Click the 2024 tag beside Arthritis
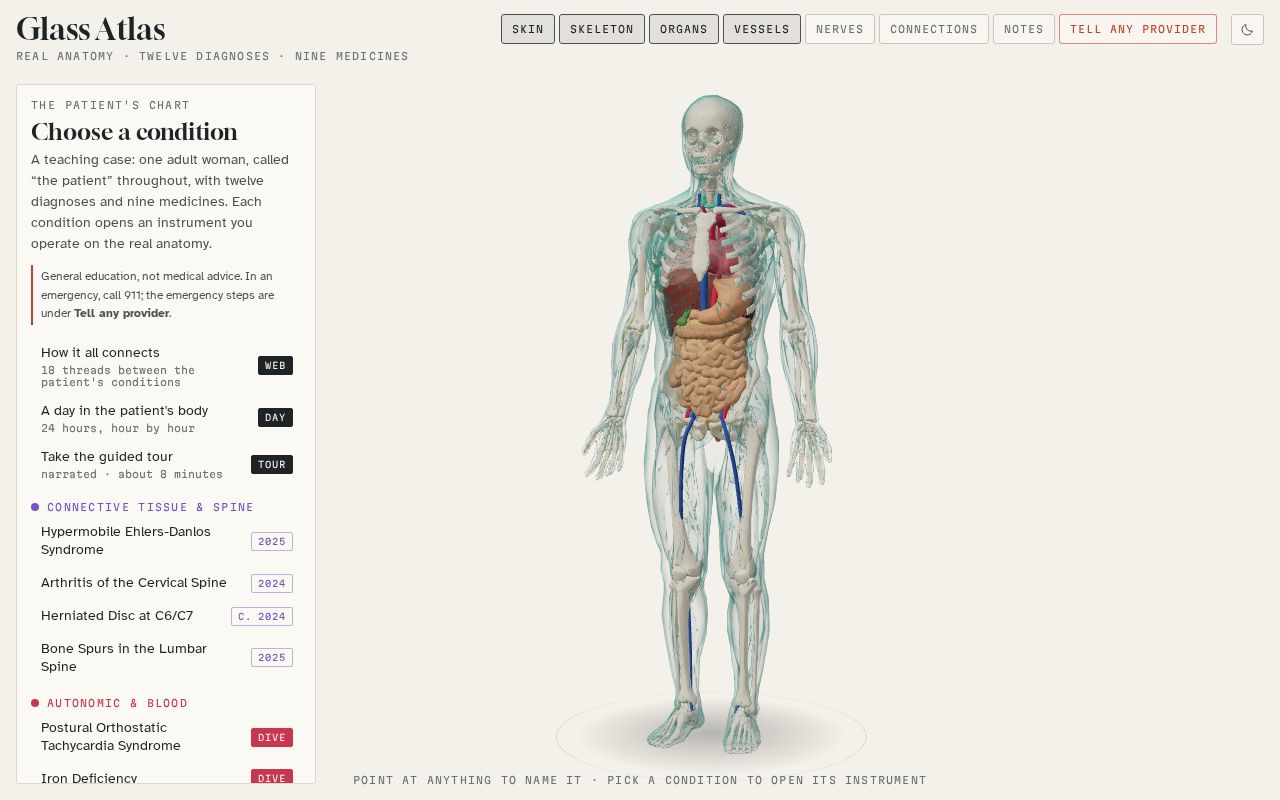The image size is (1280, 800). pos(272,583)
